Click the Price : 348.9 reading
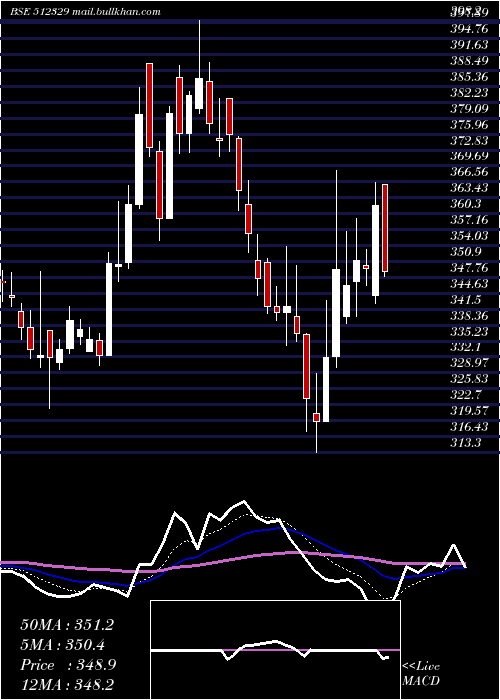500x700 pixels. click(68, 665)
